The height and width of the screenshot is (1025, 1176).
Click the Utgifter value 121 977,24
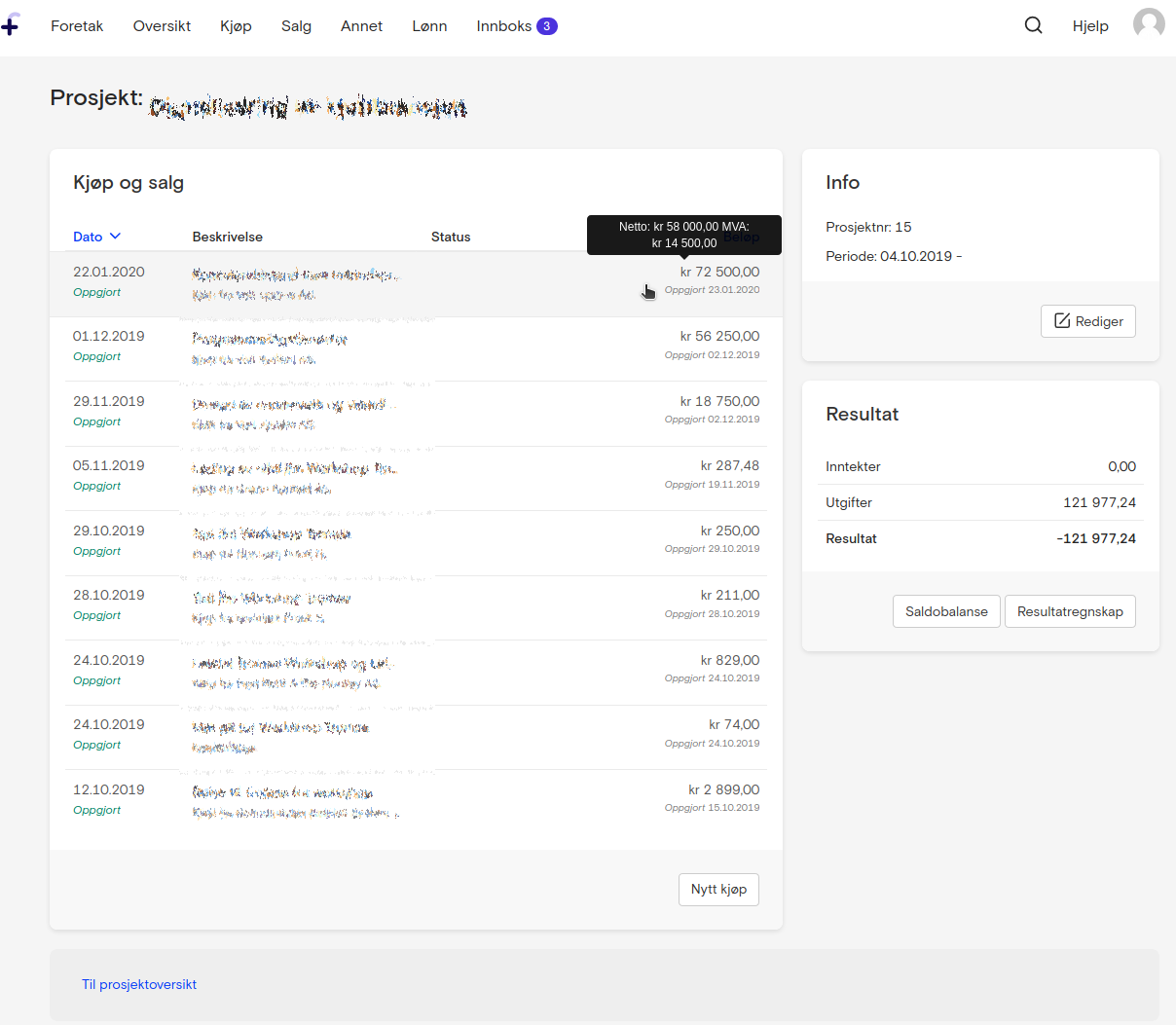point(1099,502)
